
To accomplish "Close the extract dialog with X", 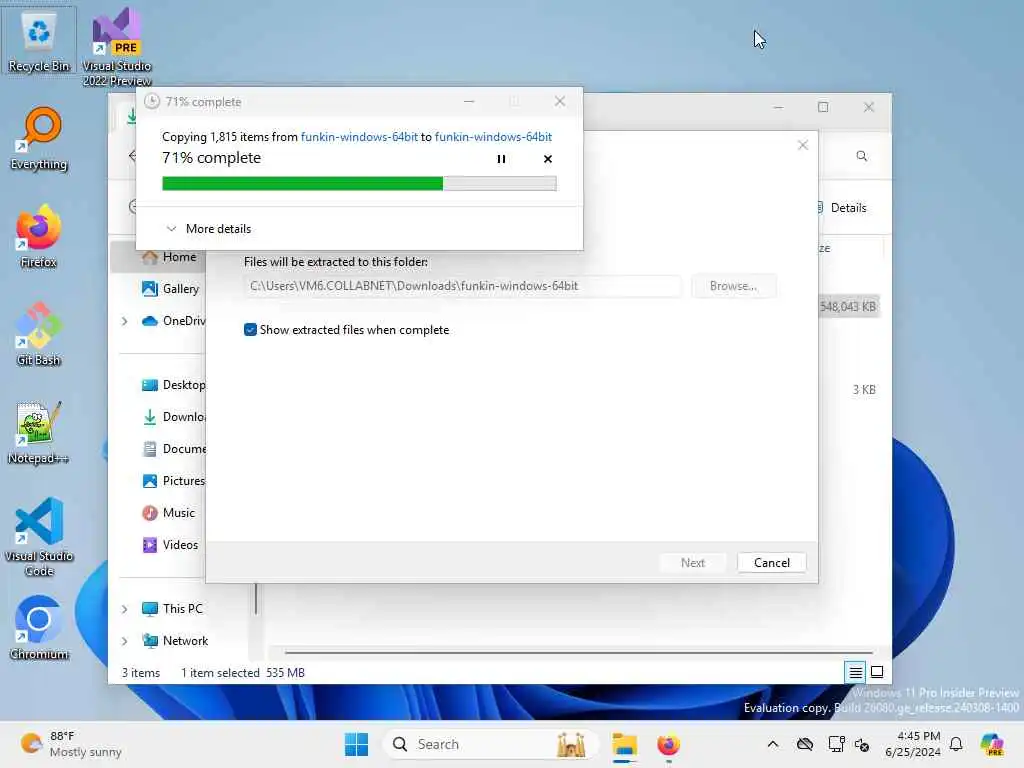I will (x=803, y=145).
